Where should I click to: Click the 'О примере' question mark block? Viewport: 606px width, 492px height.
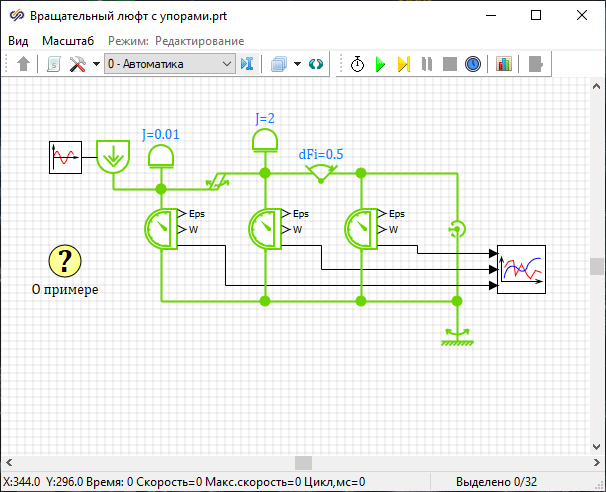65,262
